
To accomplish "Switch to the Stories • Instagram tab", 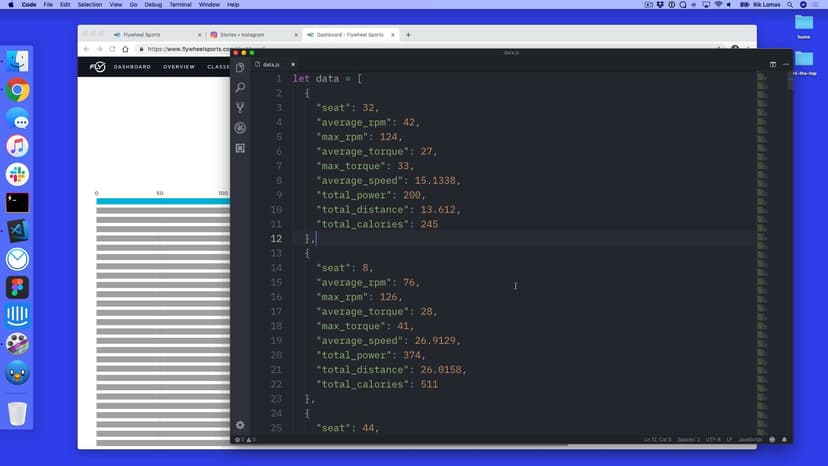I will pos(250,35).
